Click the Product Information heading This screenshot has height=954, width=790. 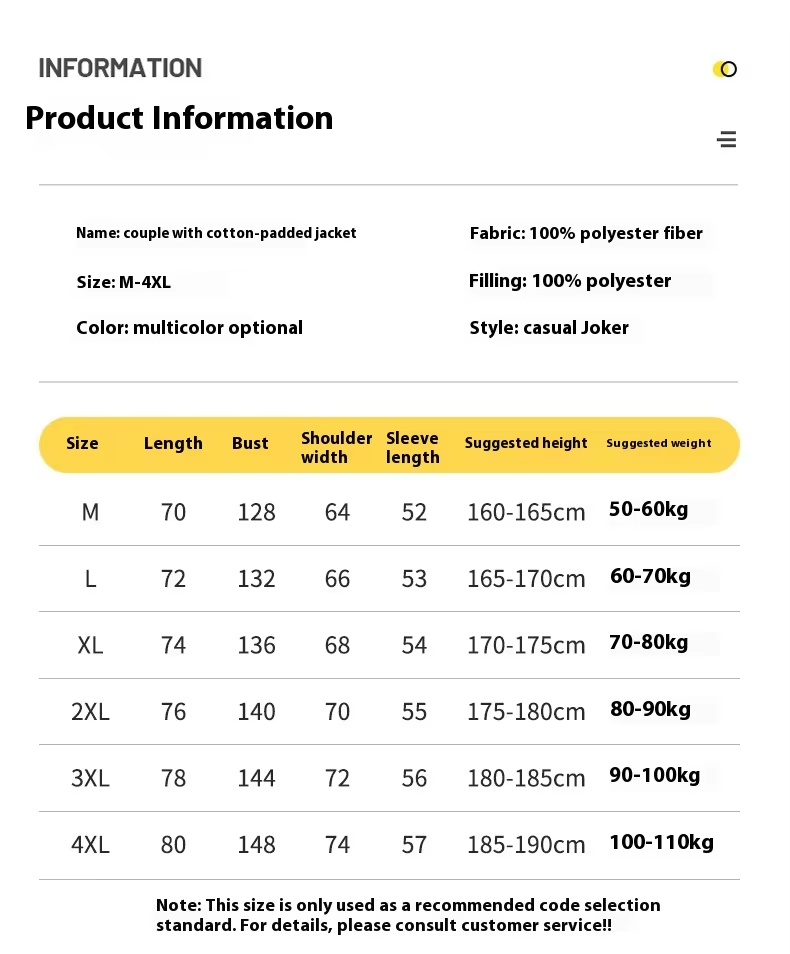pyautogui.click(x=179, y=118)
